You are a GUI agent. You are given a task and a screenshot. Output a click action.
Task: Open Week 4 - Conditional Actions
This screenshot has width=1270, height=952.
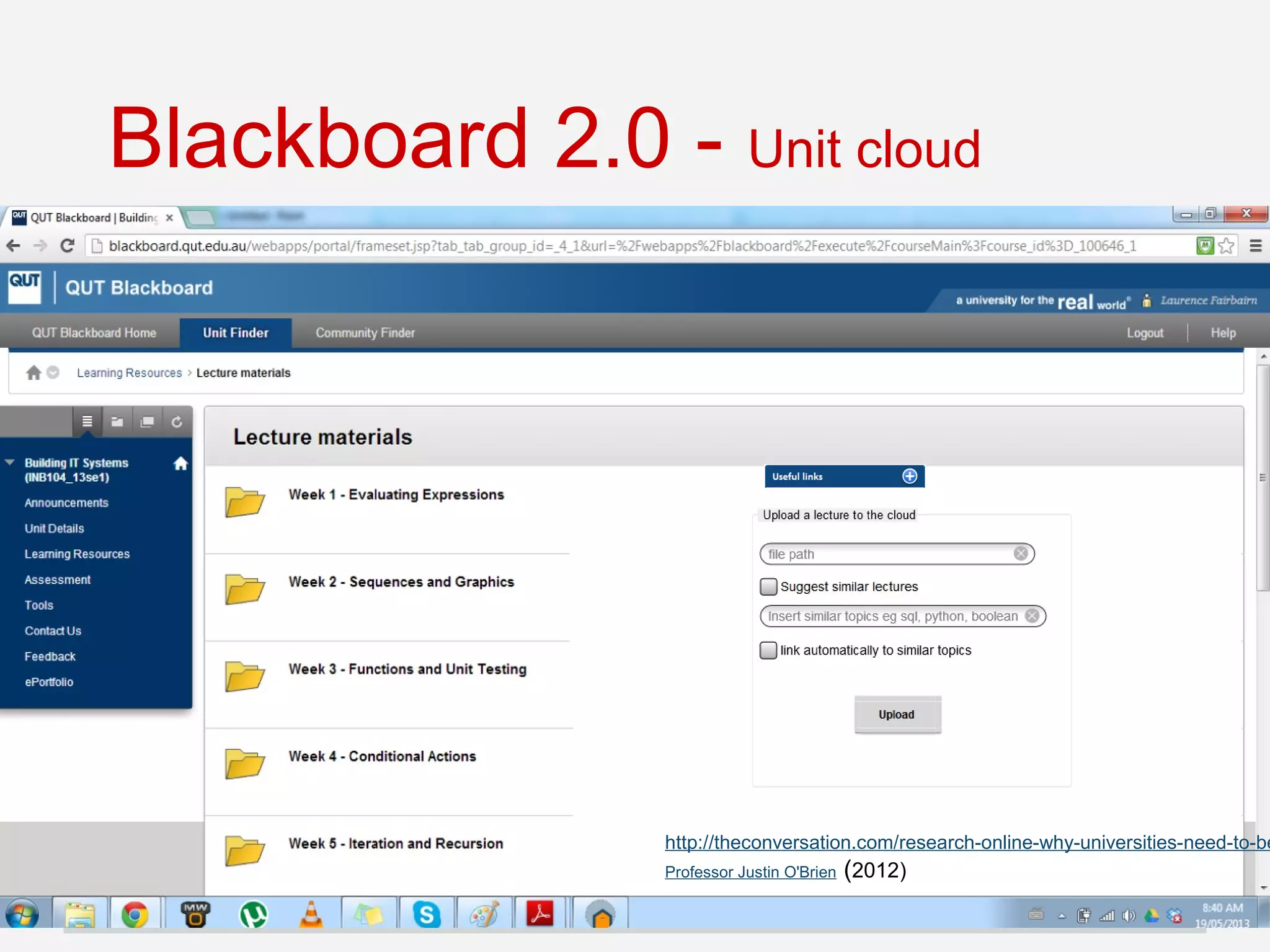[x=382, y=756]
